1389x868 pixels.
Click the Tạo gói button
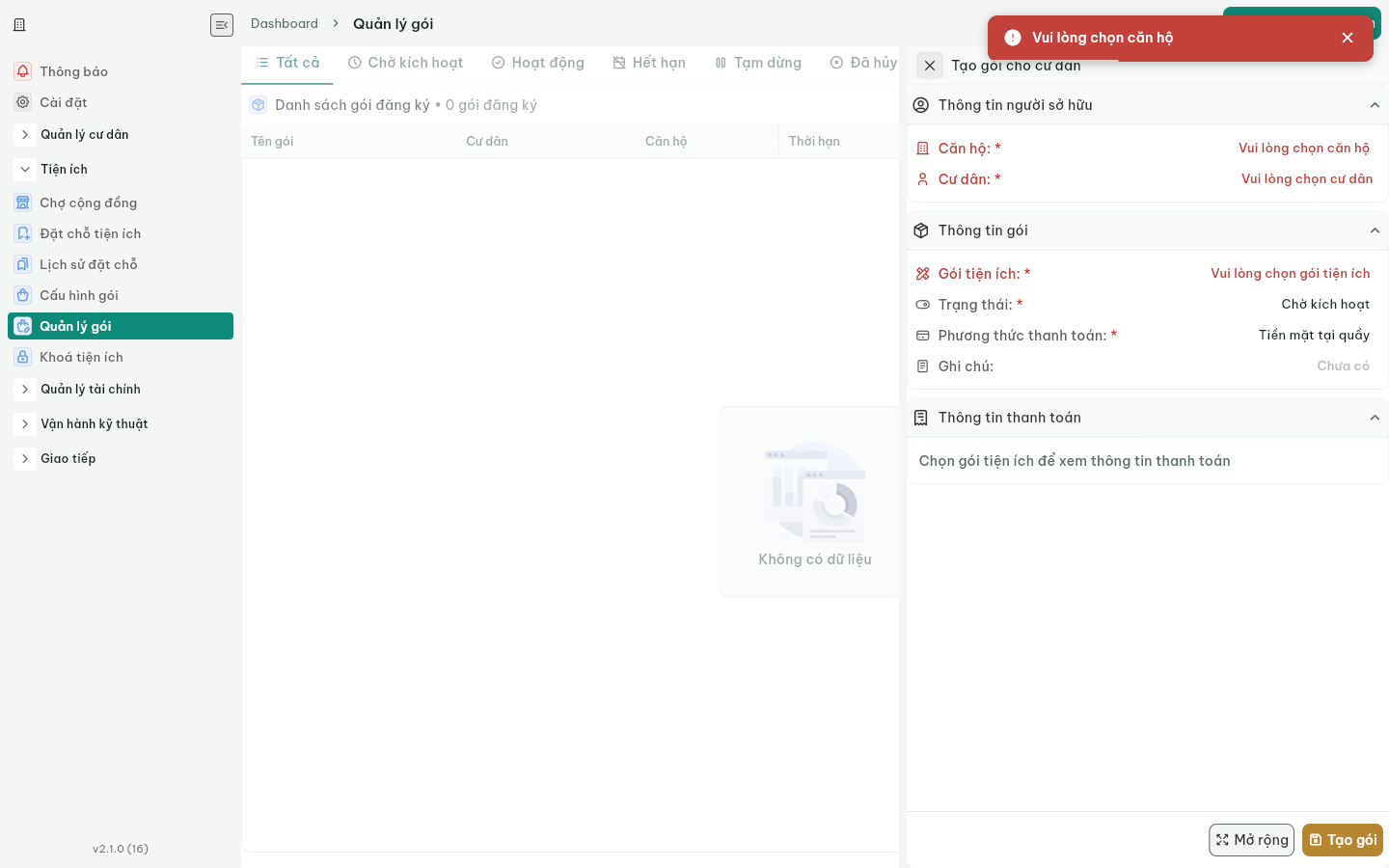click(x=1343, y=840)
